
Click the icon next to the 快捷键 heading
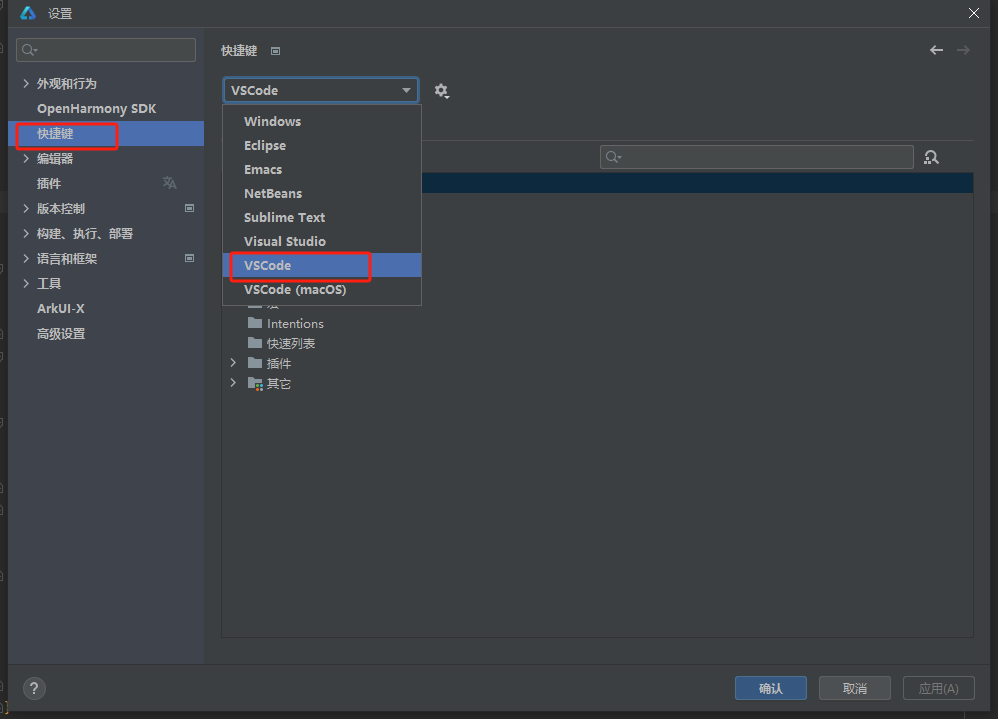click(x=276, y=51)
